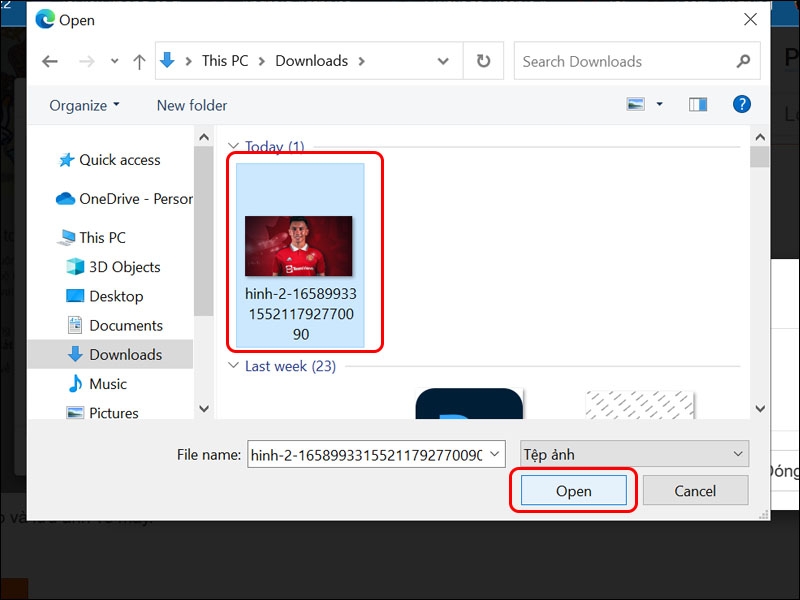This screenshot has height=600, width=800.
Task: Select Downloads in the address path
Action: (311, 61)
